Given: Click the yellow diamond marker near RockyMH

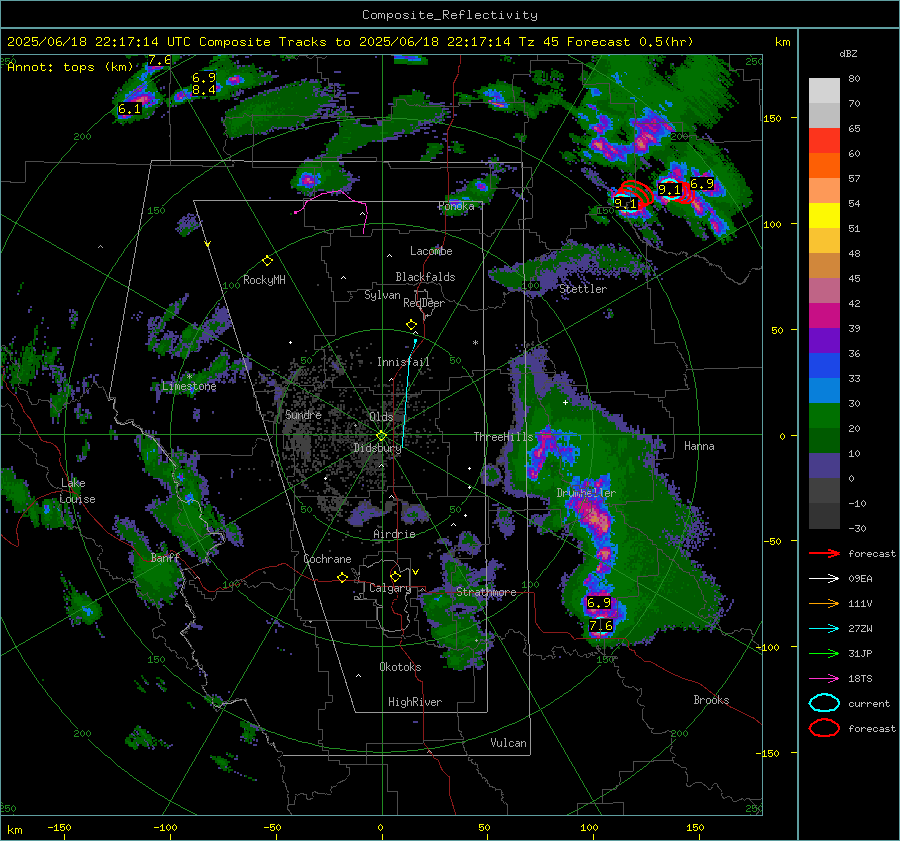Looking at the screenshot, I should (267, 261).
